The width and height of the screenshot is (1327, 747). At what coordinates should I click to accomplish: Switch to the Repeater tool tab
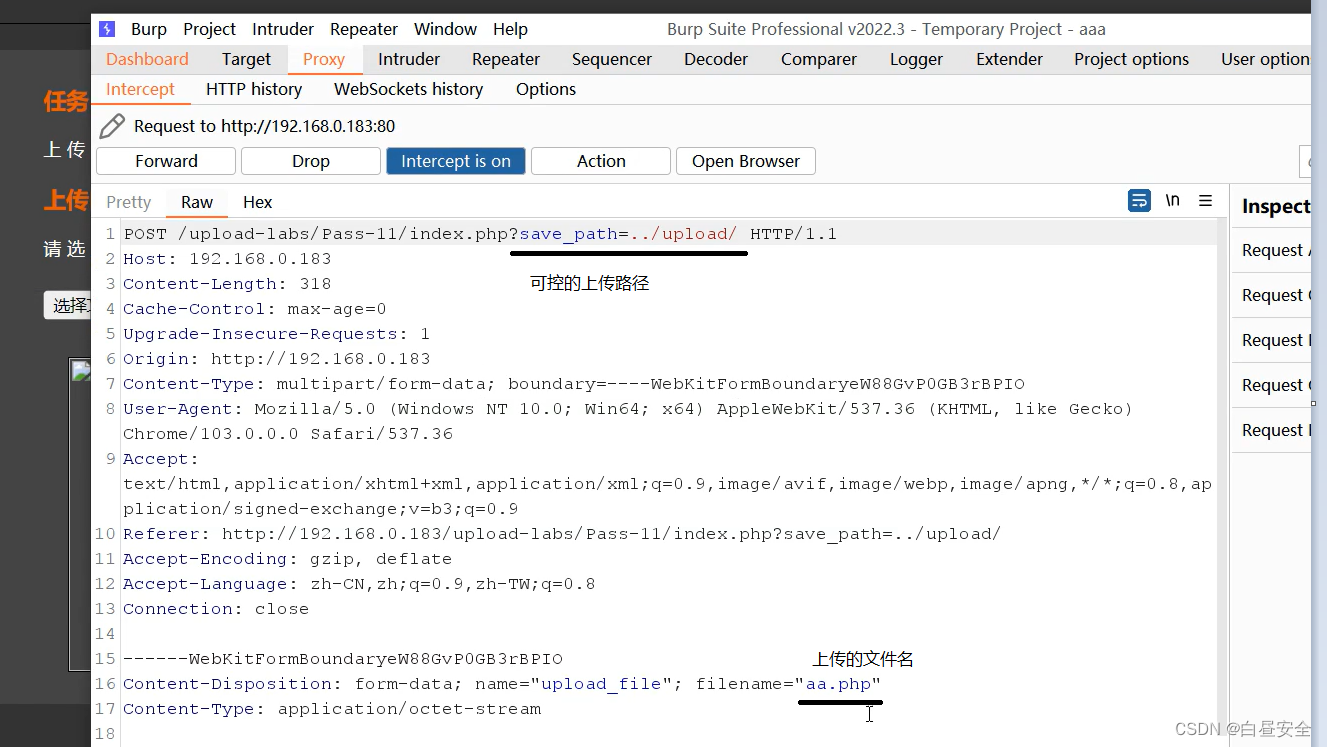click(x=506, y=59)
